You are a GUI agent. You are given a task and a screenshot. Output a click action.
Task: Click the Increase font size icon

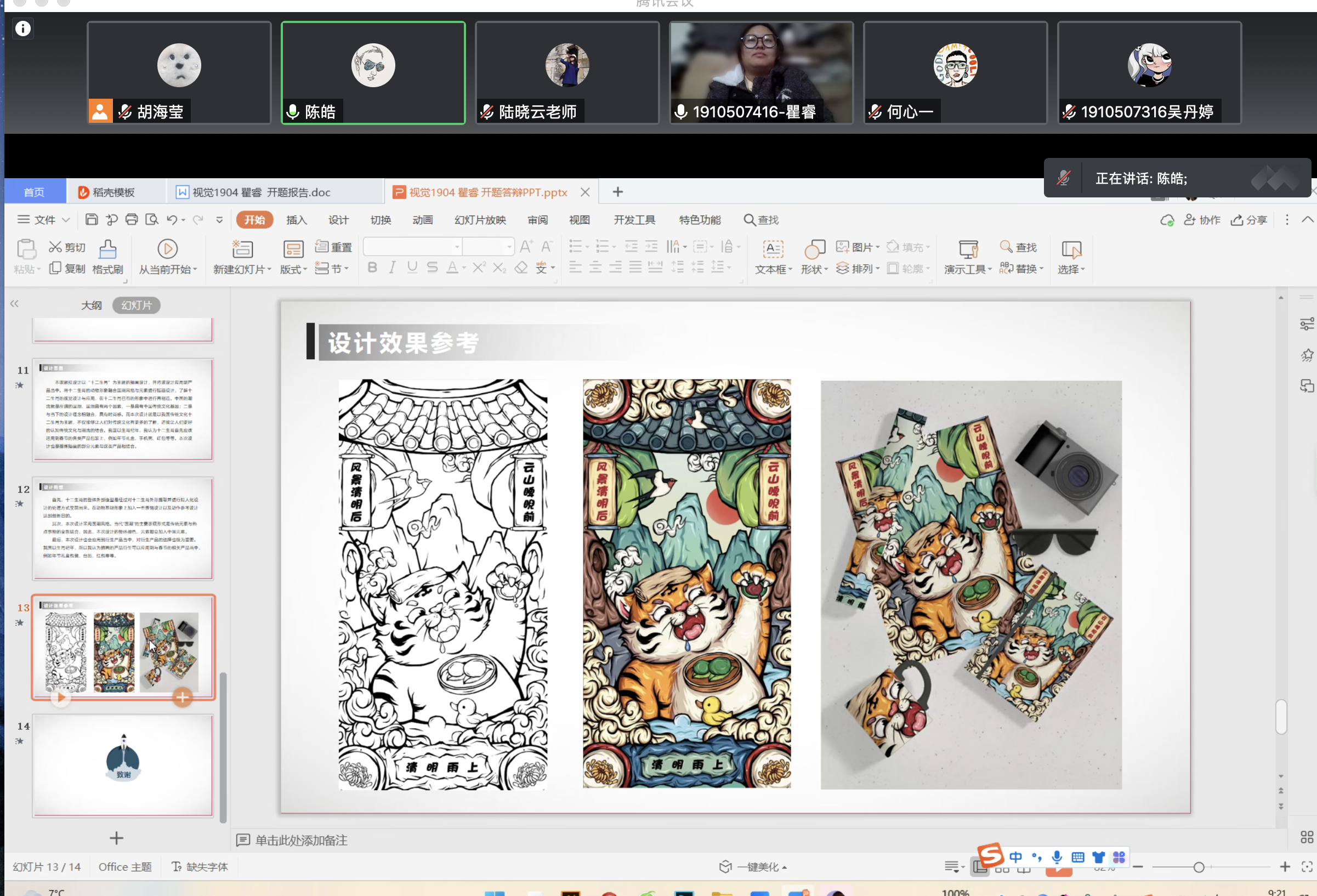click(526, 247)
